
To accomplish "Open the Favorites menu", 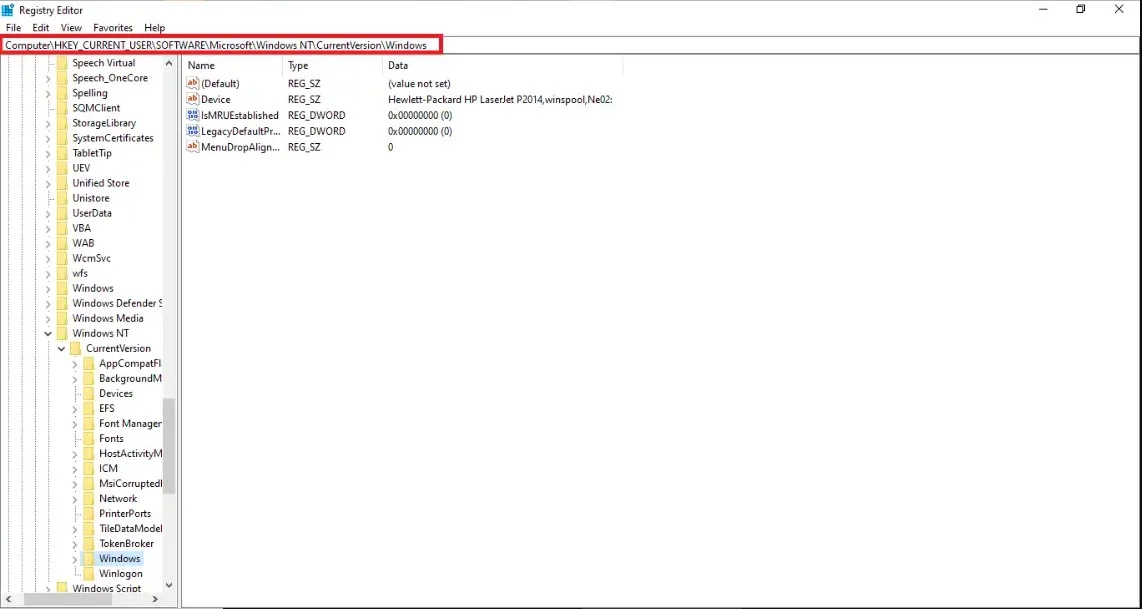I will [x=113, y=28].
